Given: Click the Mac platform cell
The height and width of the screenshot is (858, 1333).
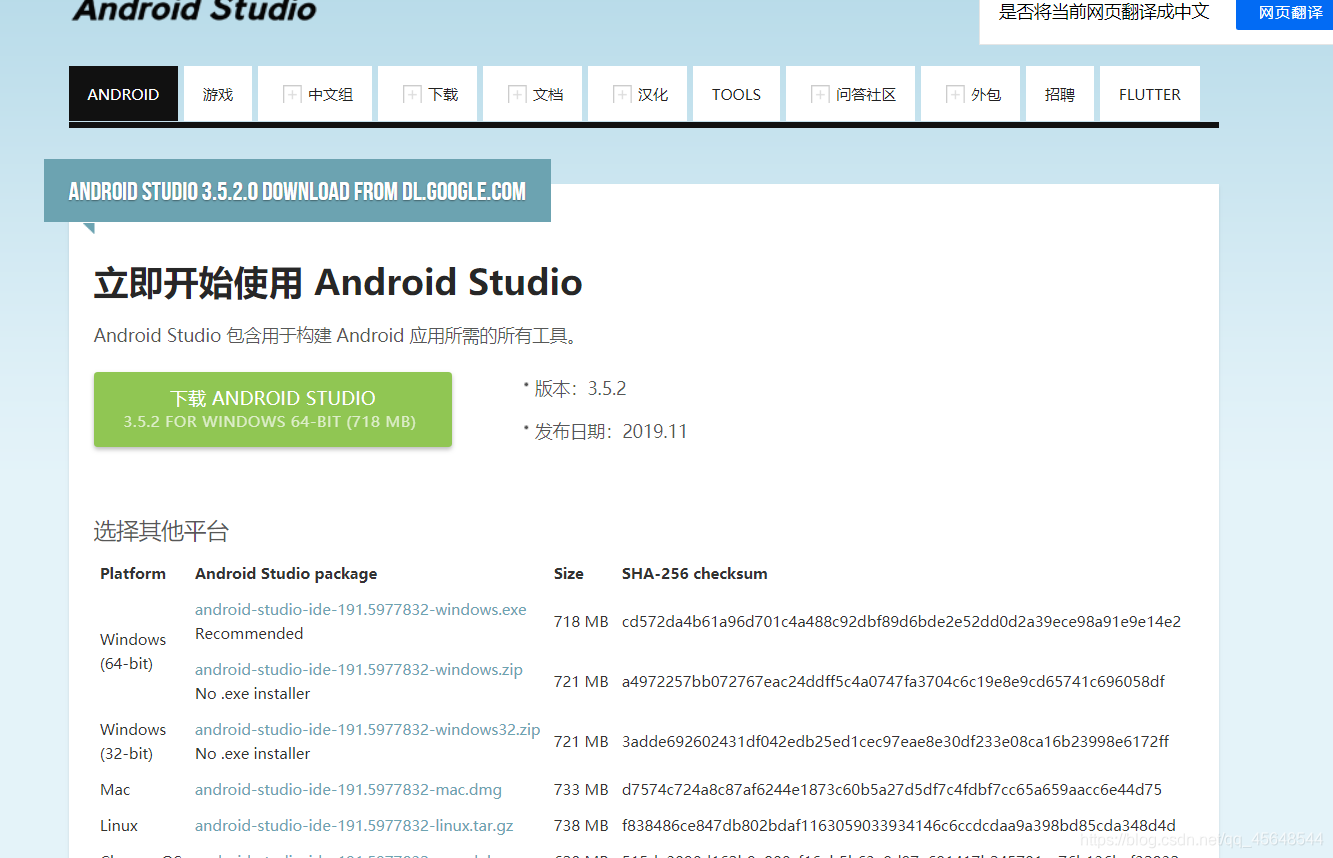Looking at the screenshot, I should pos(115,790).
